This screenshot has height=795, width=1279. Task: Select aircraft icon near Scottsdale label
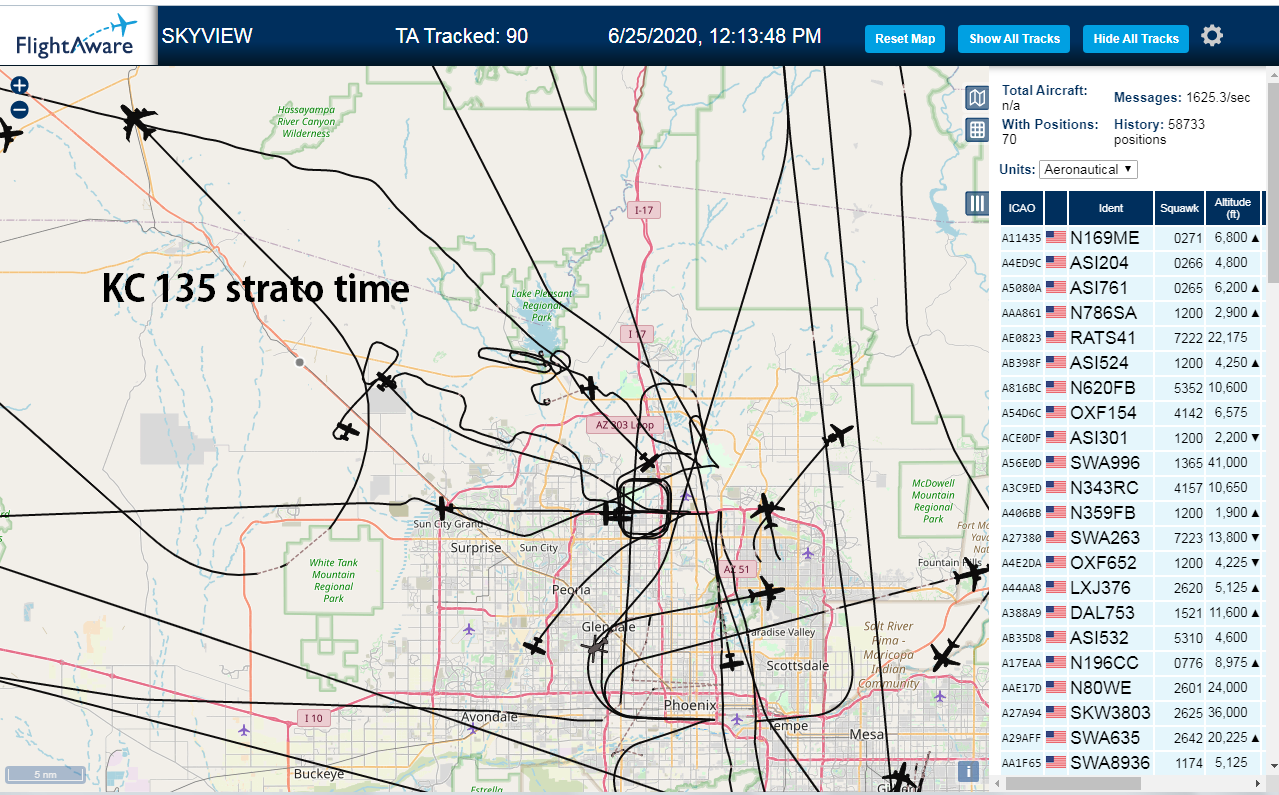coord(732,662)
